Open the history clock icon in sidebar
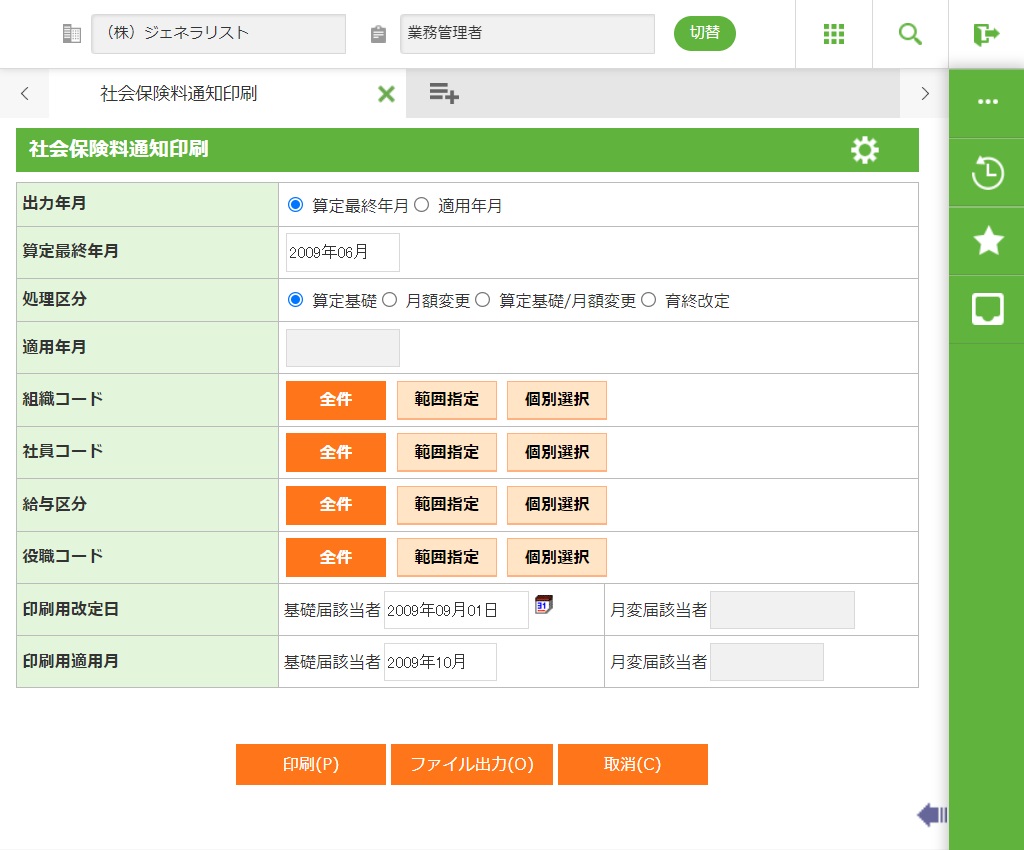Screen dimensions: 1024x850 click(987, 173)
